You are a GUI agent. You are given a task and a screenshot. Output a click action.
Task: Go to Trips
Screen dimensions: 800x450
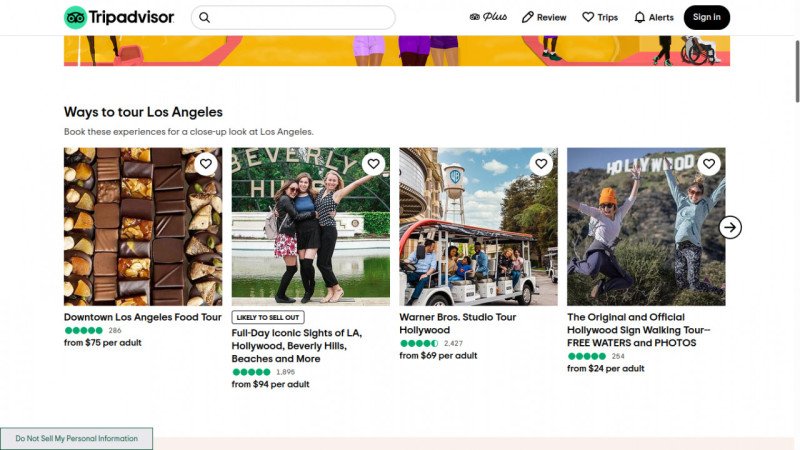[600, 17]
